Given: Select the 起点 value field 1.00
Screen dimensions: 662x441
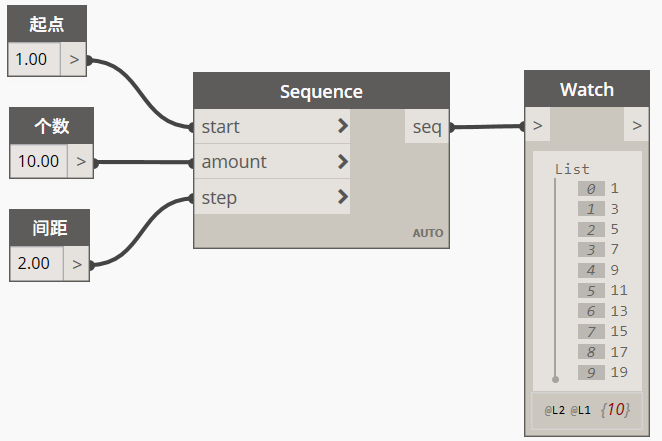Looking at the screenshot, I should (x=35, y=59).
